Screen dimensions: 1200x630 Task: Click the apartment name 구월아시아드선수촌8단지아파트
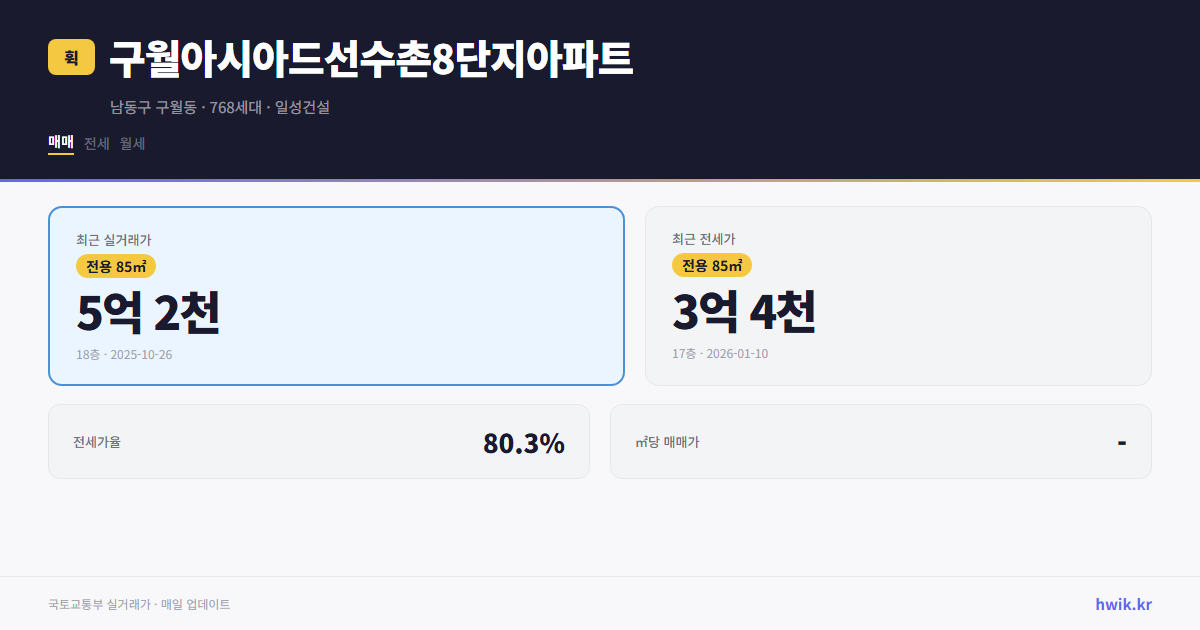[x=371, y=59]
